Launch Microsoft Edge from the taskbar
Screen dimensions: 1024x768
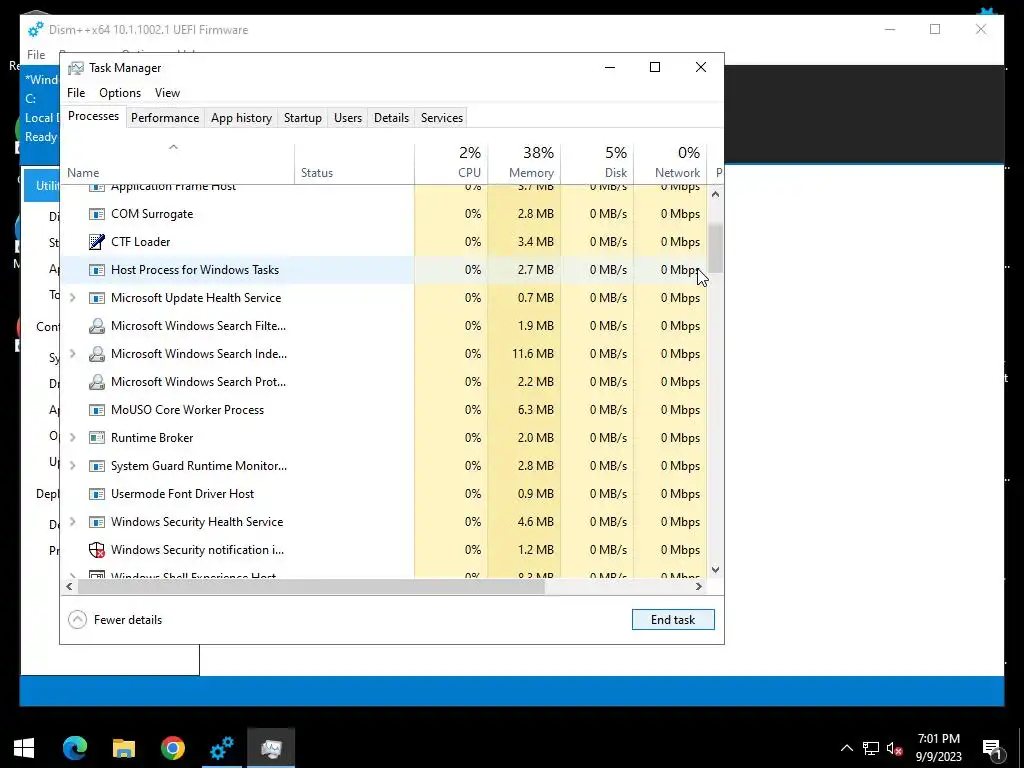click(74, 748)
